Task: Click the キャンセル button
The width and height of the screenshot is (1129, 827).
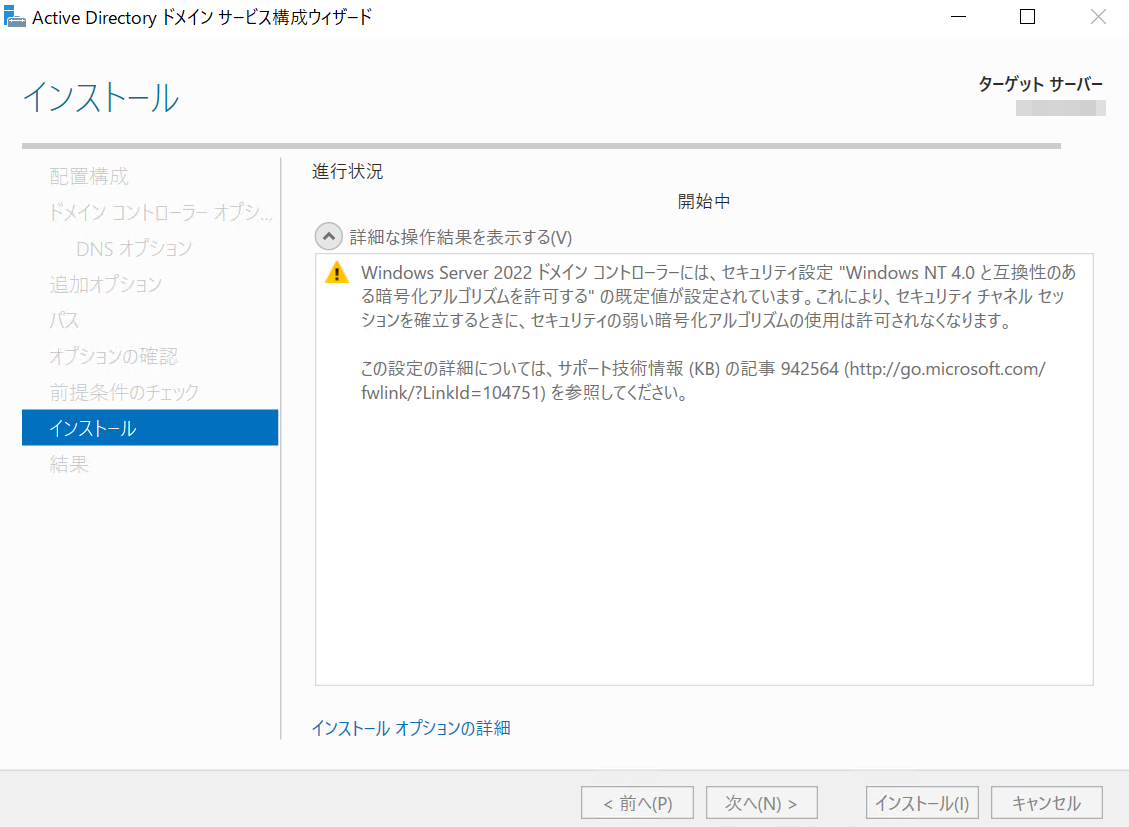Action: pyautogui.click(x=1046, y=803)
